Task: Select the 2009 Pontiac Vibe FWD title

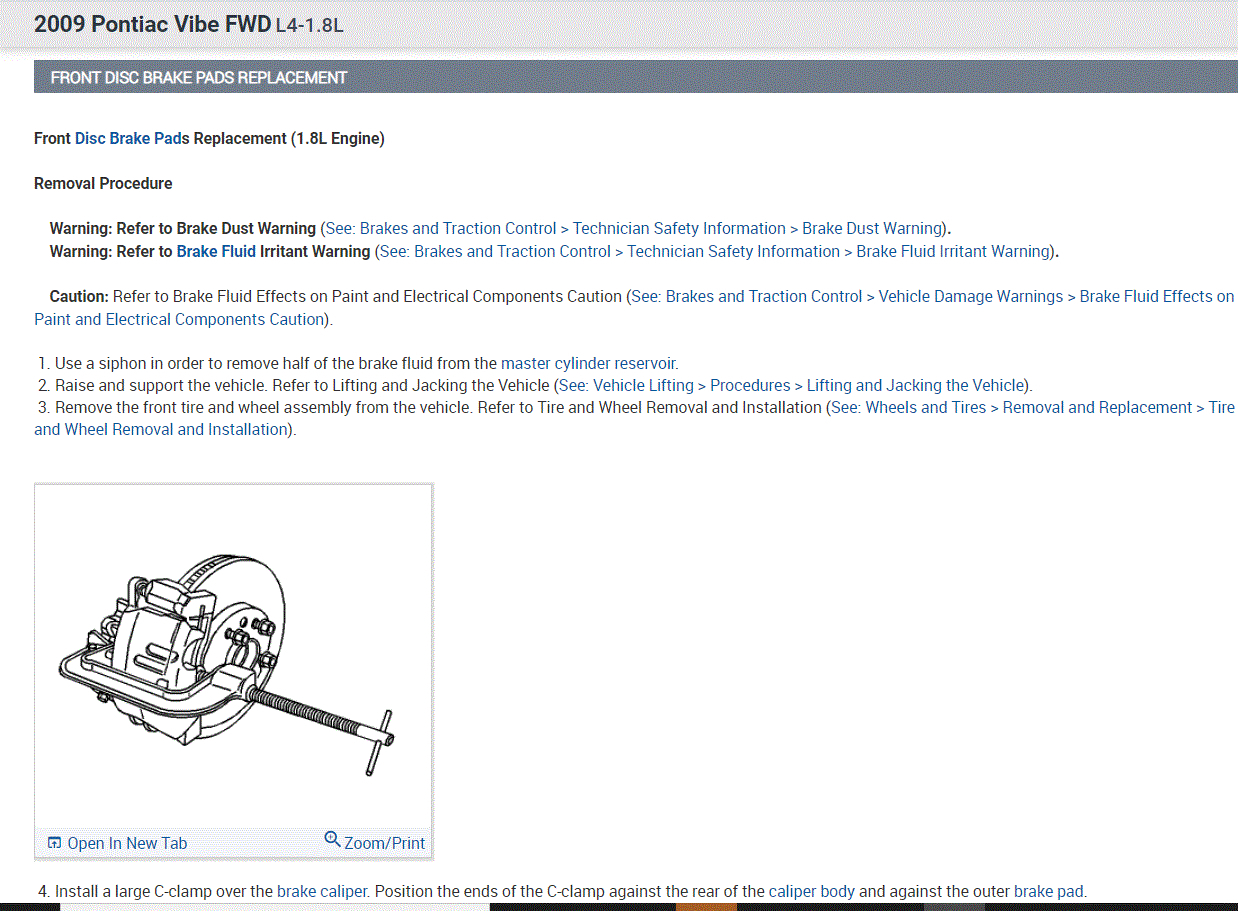Action: (152, 25)
